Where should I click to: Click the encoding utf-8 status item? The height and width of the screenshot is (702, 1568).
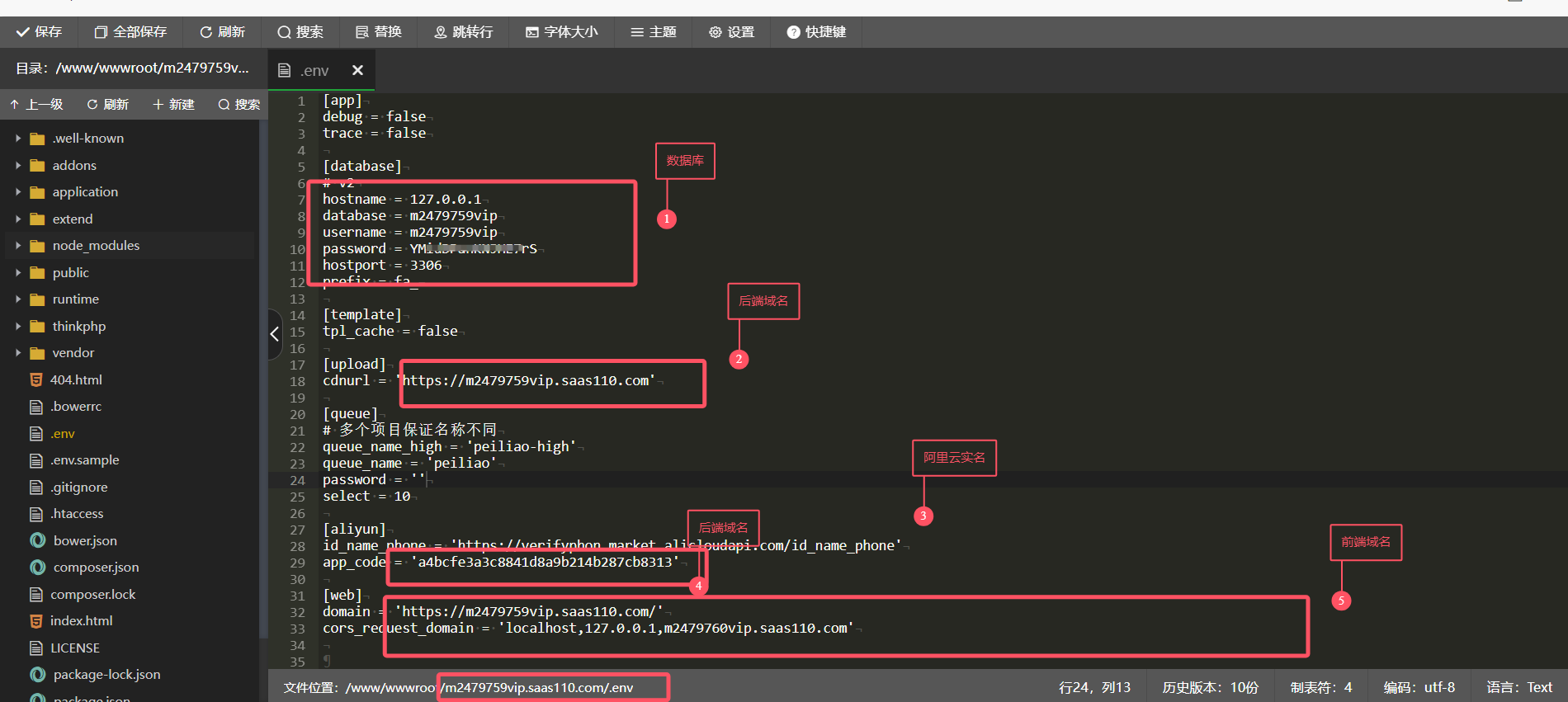pos(1419,687)
